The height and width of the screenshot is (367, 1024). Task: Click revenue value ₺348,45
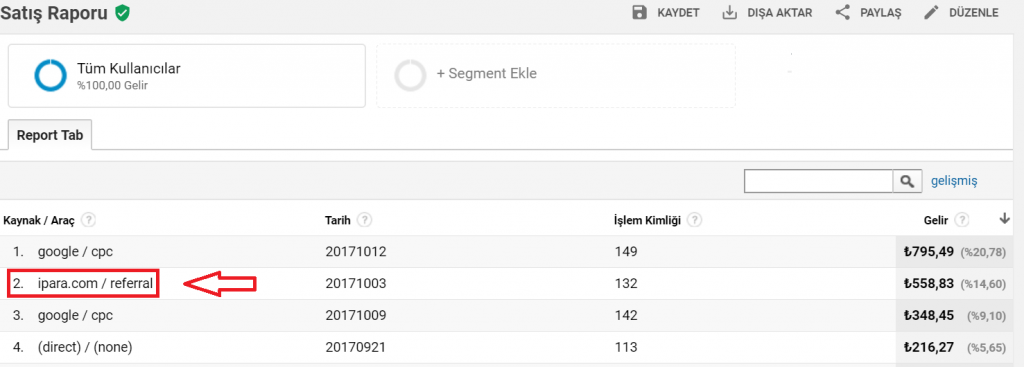[x=929, y=315]
